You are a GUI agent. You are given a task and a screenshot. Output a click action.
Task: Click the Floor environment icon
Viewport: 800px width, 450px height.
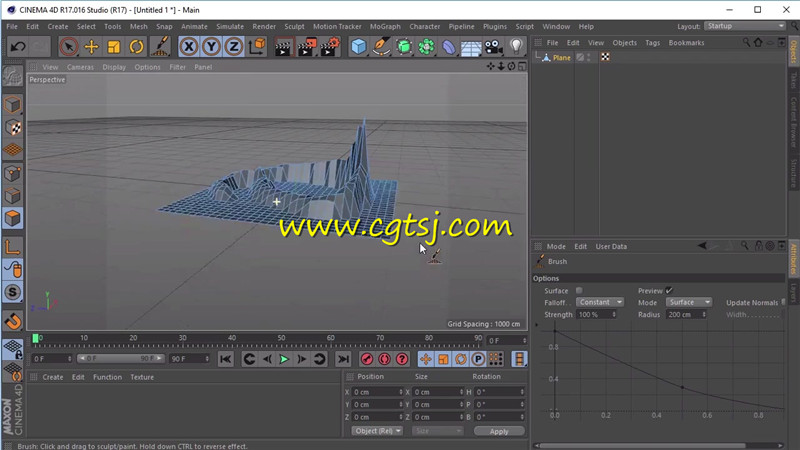(x=471, y=47)
